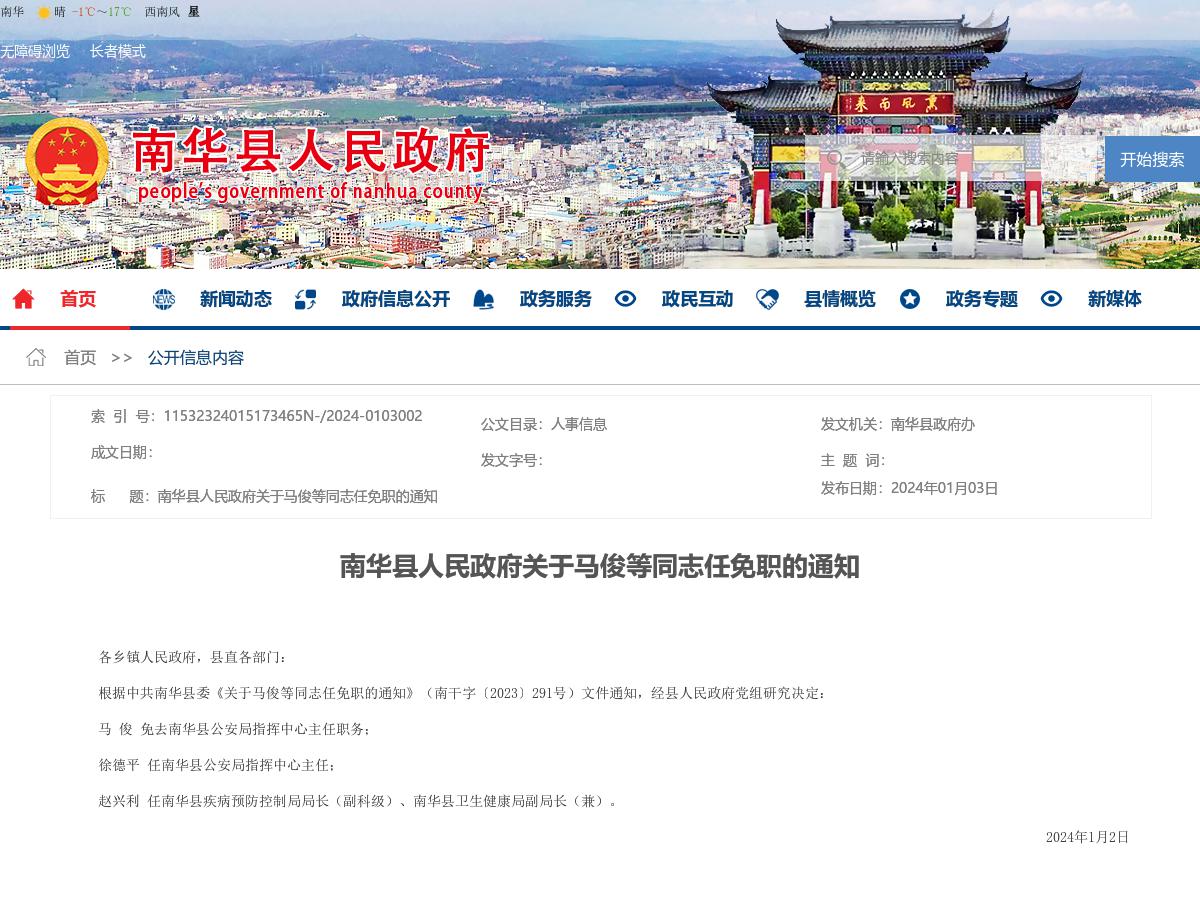The width and height of the screenshot is (1200, 900).
Task: Click the NEWS globe icon beside 新闻动态
Action: click(x=163, y=299)
